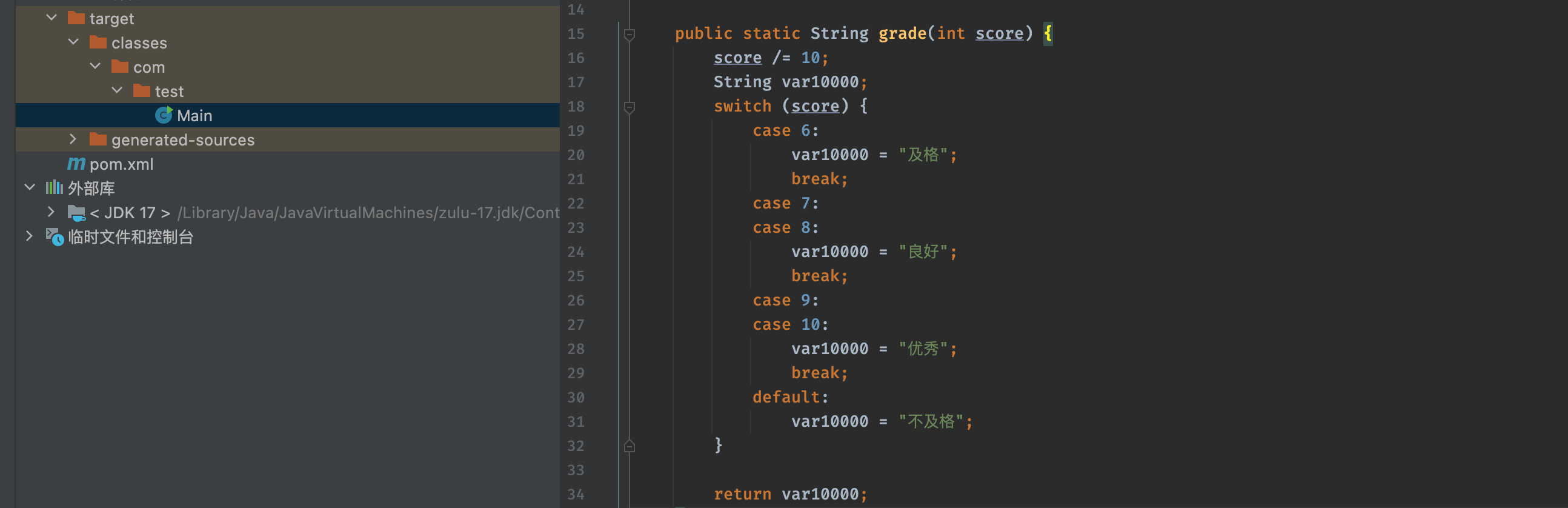Image resolution: width=1568 pixels, height=508 pixels.
Task: Click 'case 9:' label
Action: (785, 299)
